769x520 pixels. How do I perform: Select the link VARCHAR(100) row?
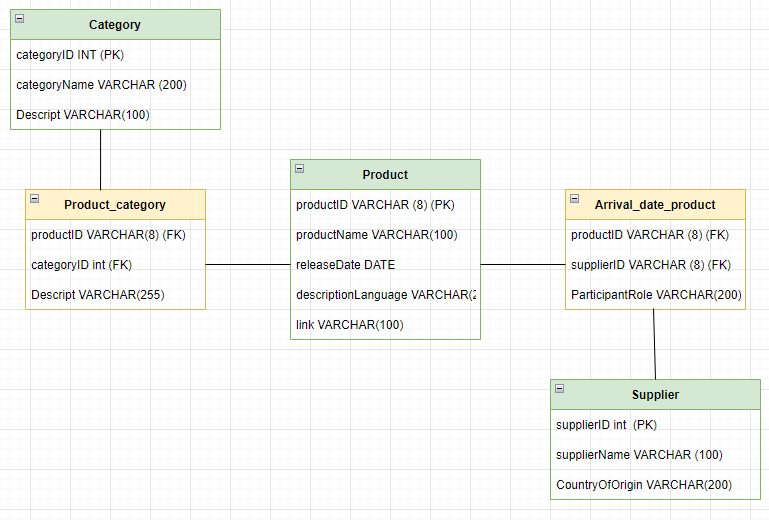click(385, 325)
